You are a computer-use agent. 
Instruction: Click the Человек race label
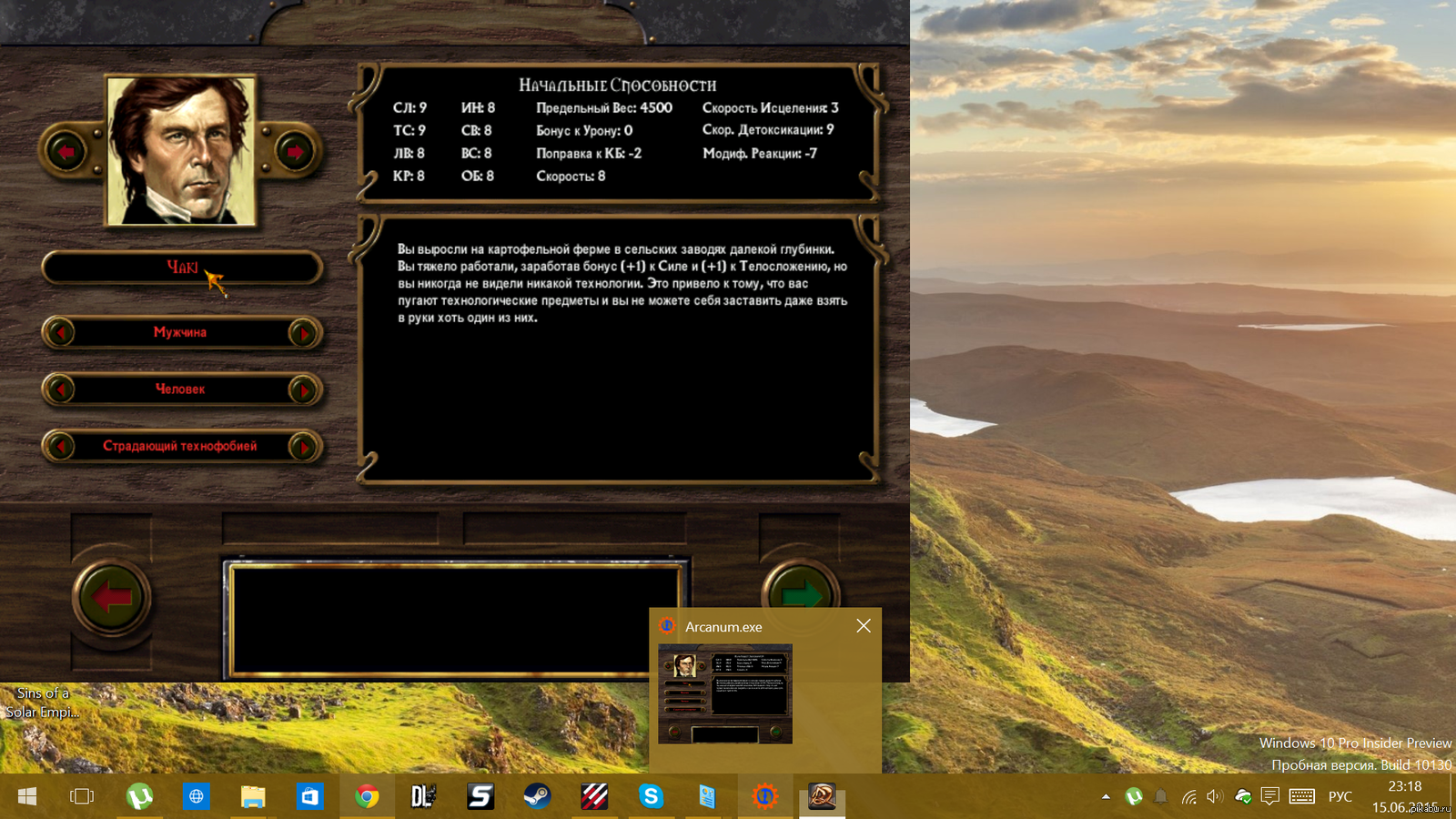[180, 389]
